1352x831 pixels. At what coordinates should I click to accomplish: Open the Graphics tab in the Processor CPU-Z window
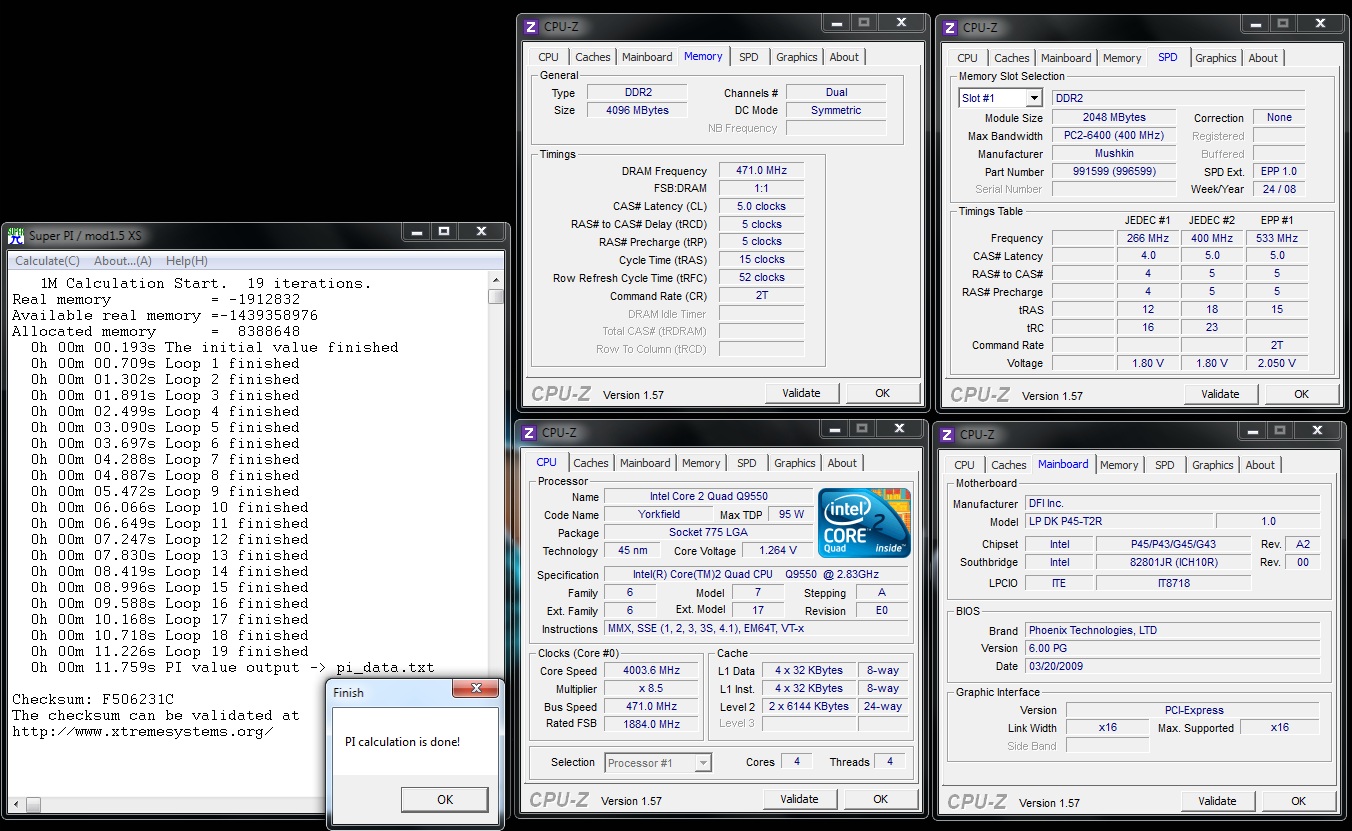(x=795, y=463)
